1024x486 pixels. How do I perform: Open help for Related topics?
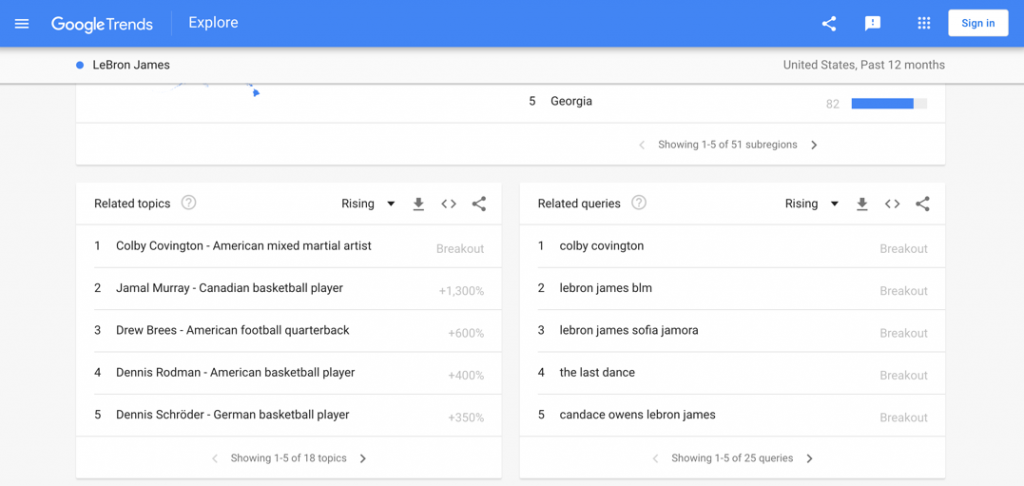click(x=189, y=202)
